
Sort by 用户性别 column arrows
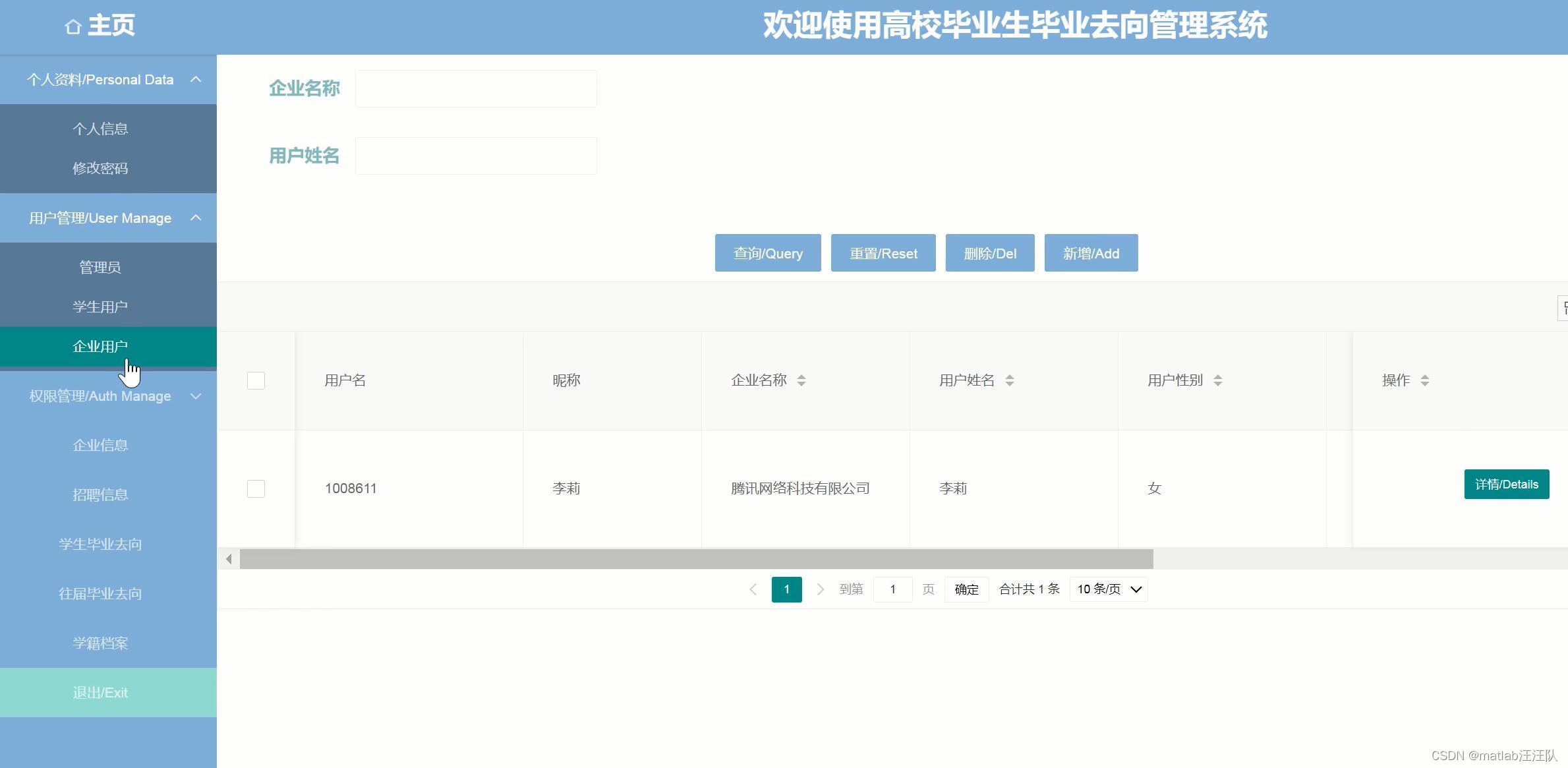point(1217,380)
